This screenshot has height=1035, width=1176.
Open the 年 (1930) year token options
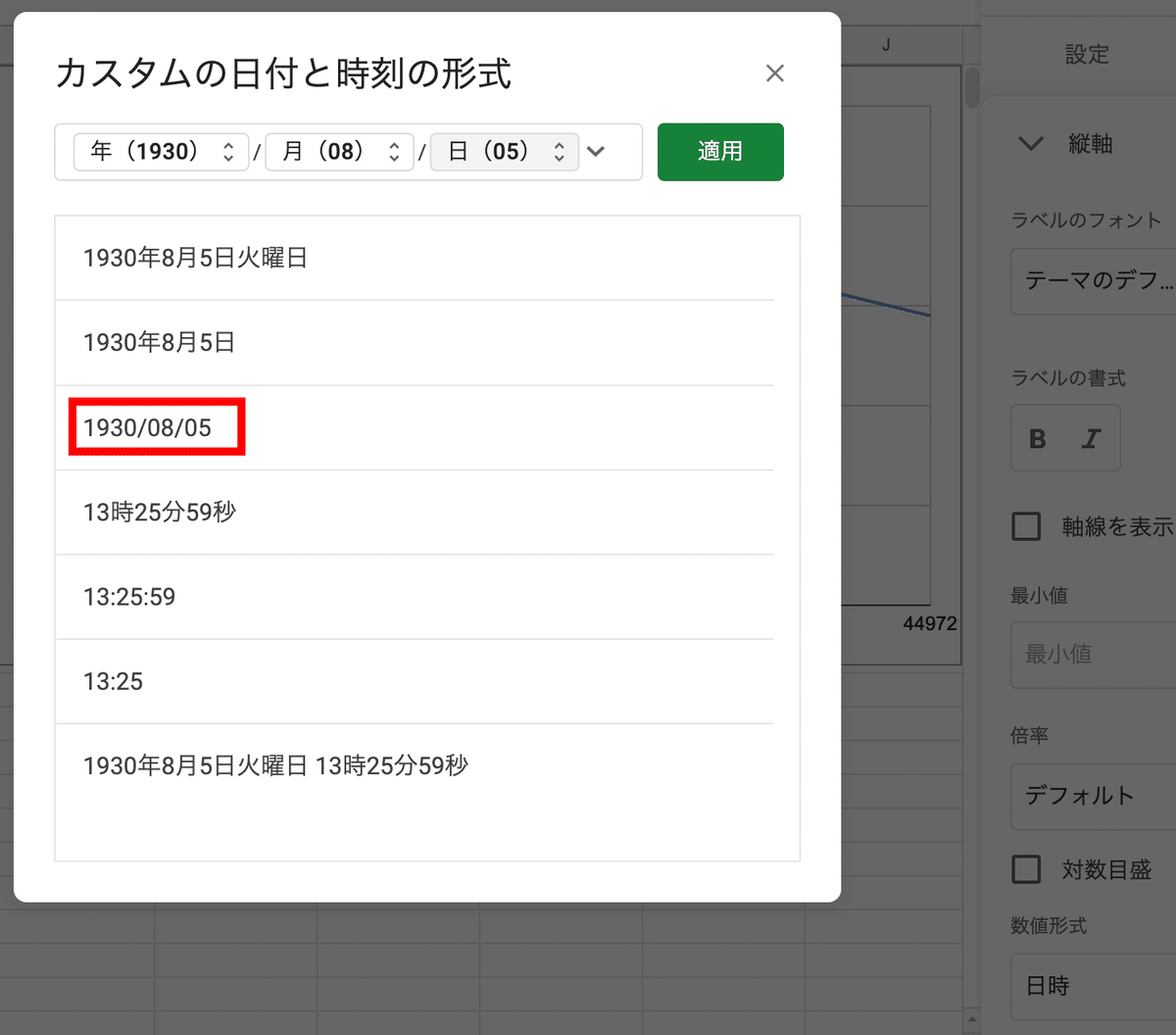(x=162, y=152)
